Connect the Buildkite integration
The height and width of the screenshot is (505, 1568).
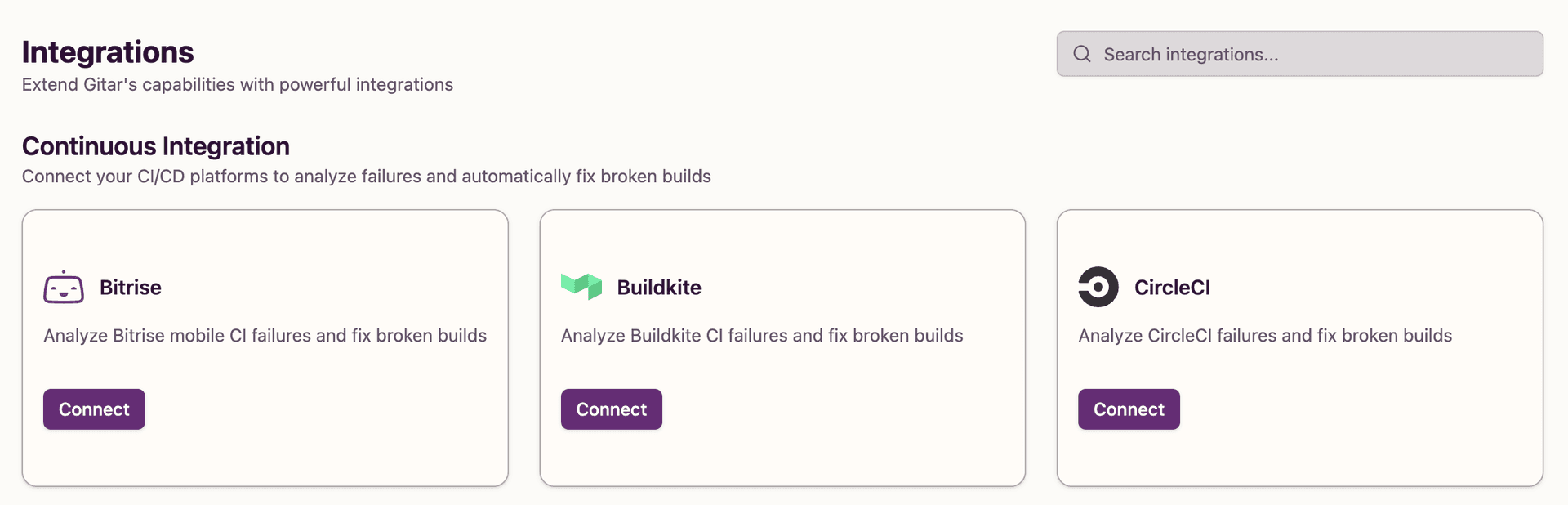pos(611,409)
